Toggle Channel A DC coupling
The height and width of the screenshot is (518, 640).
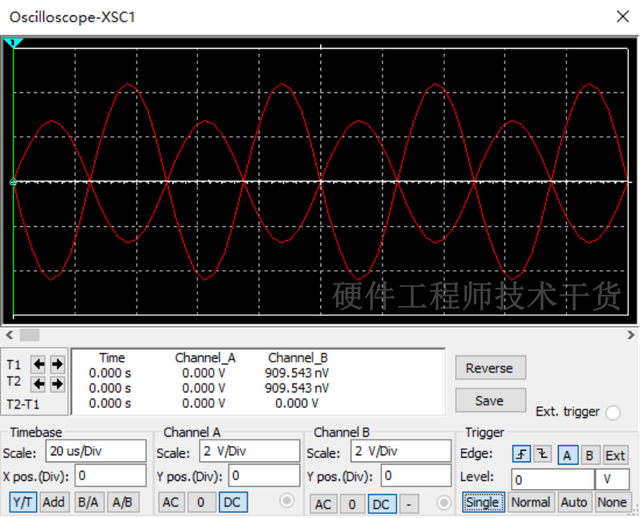[x=233, y=502]
